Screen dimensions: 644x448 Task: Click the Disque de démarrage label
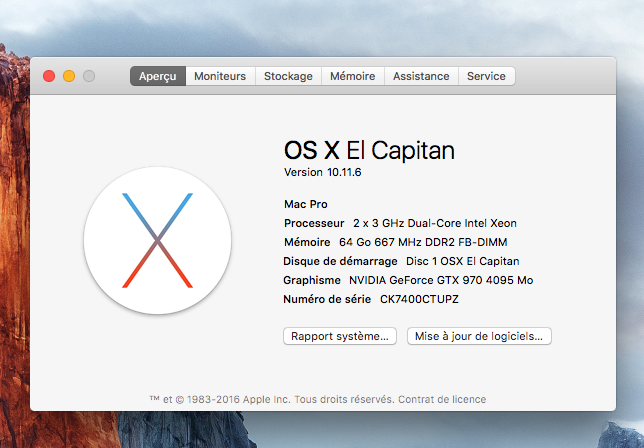(x=340, y=261)
